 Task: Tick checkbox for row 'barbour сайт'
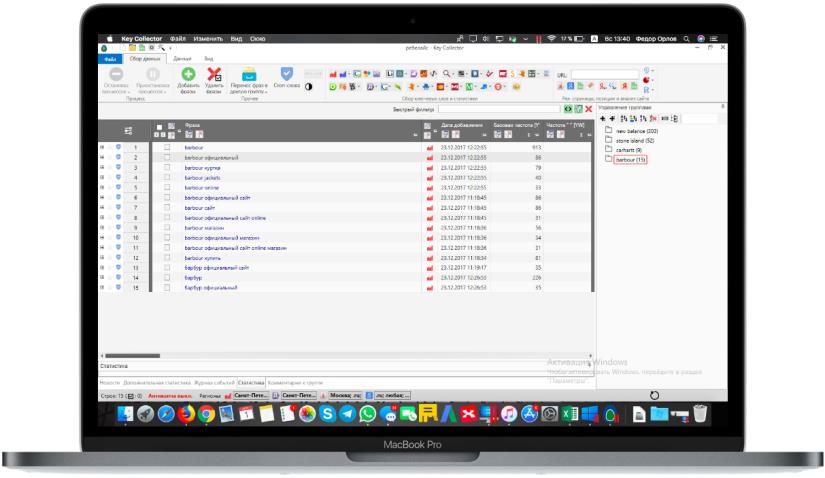click(x=167, y=207)
